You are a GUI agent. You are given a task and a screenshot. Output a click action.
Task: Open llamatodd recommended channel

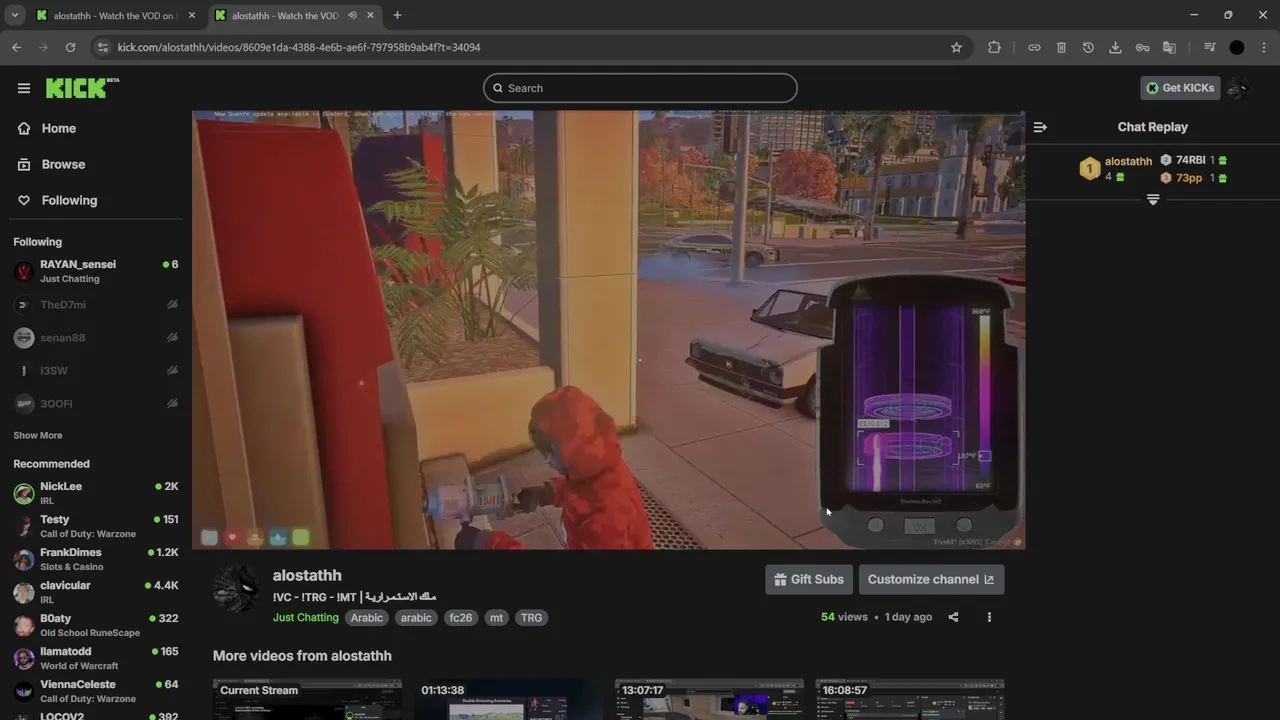[x=96, y=658]
